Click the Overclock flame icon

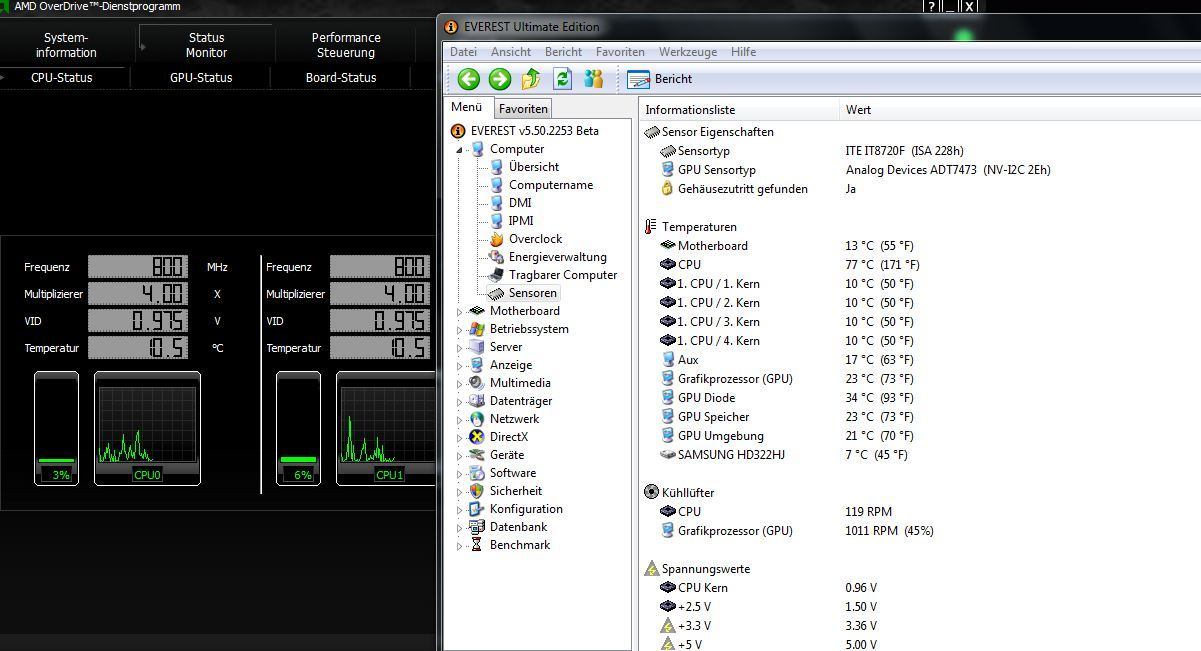click(x=496, y=239)
